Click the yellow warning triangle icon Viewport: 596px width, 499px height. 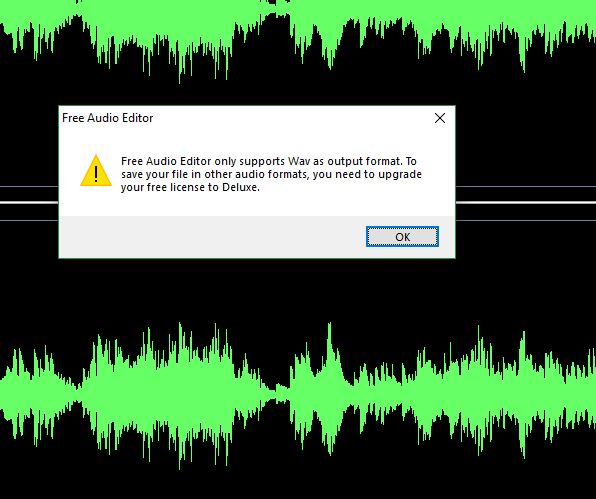point(96,170)
